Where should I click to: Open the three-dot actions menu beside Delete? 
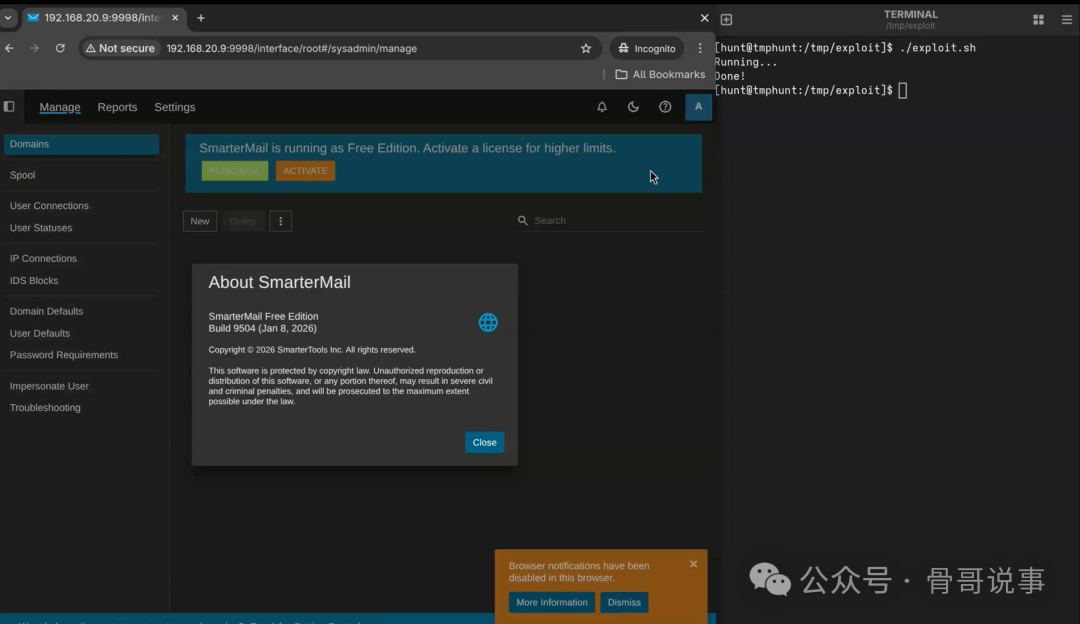tap(280, 220)
